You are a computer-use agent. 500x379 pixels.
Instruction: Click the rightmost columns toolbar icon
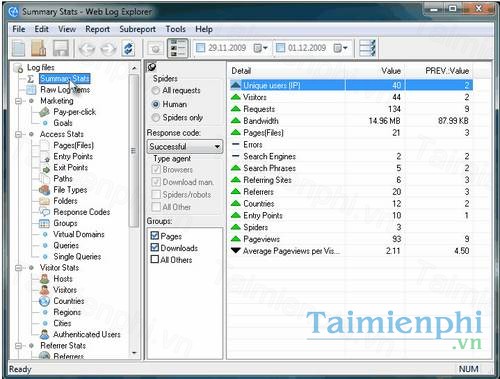tap(367, 48)
